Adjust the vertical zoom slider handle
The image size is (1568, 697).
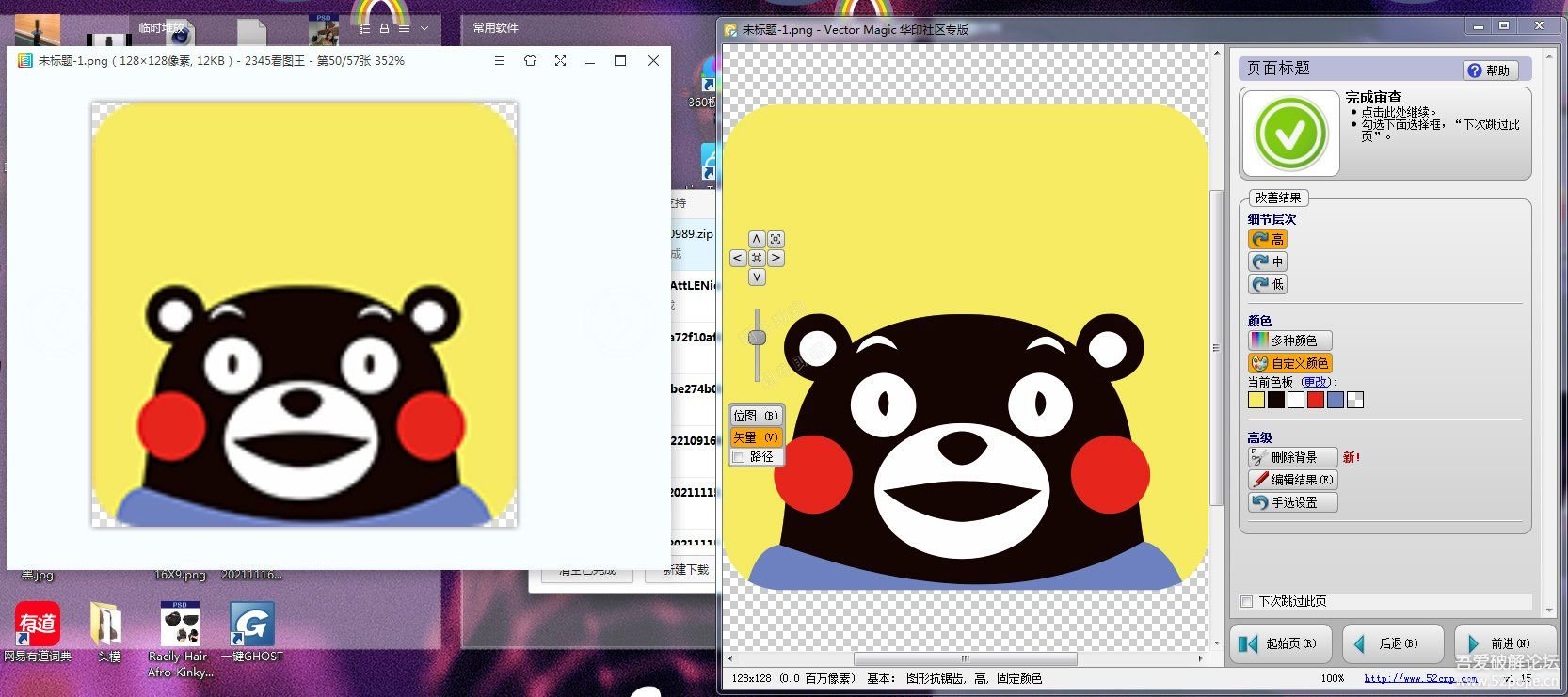click(x=757, y=338)
